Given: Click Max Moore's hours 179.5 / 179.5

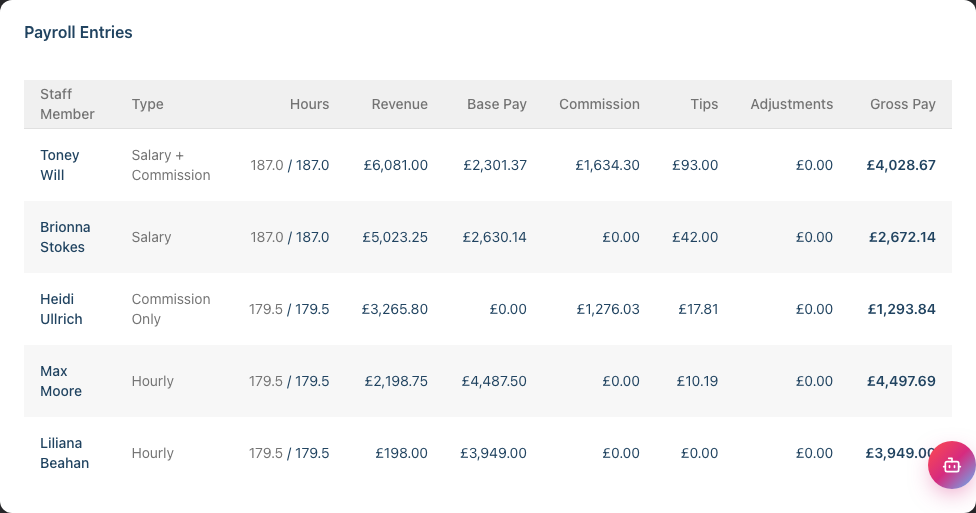Looking at the screenshot, I should (x=289, y=381).
